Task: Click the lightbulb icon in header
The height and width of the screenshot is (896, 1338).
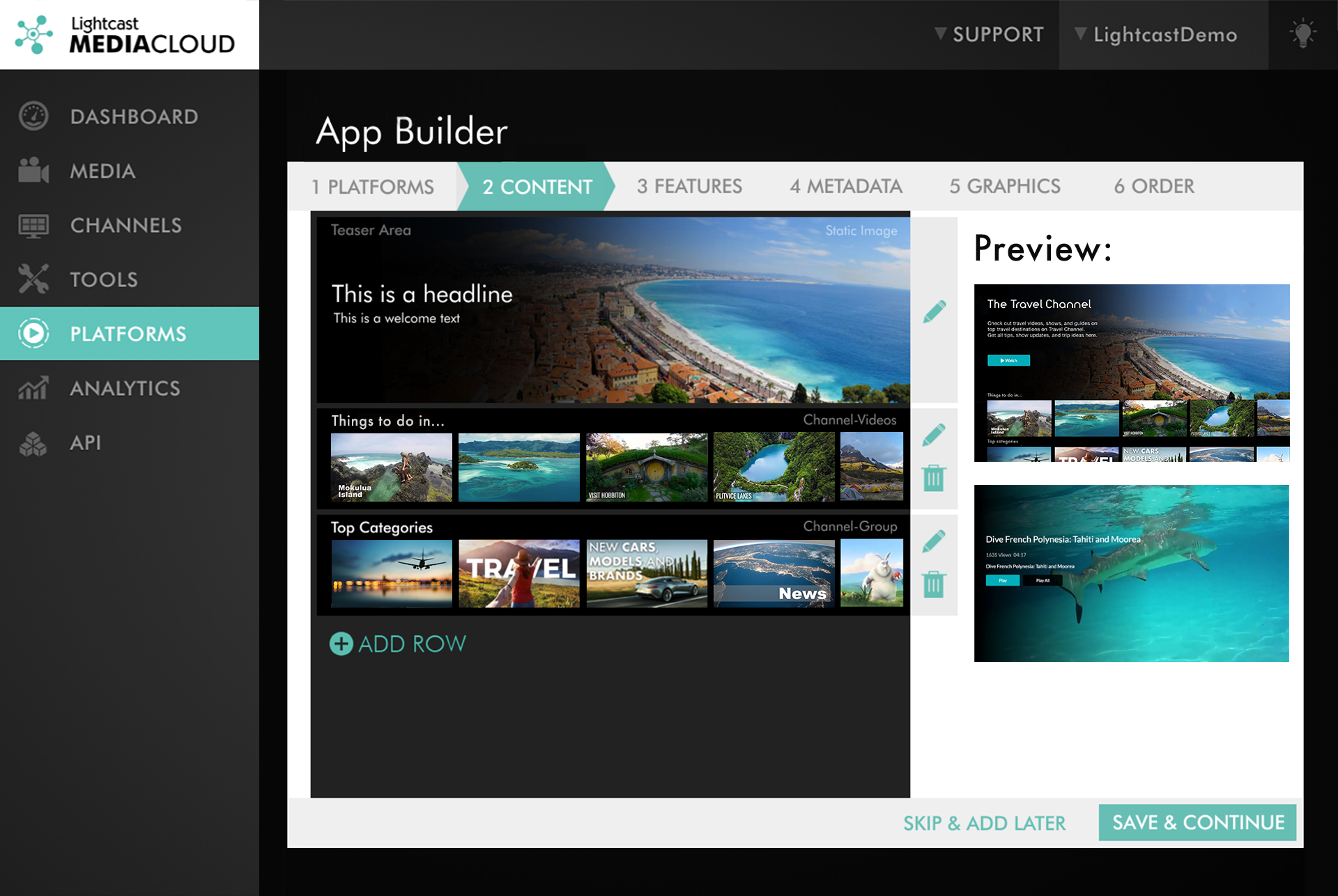Action: (1302, 34)
